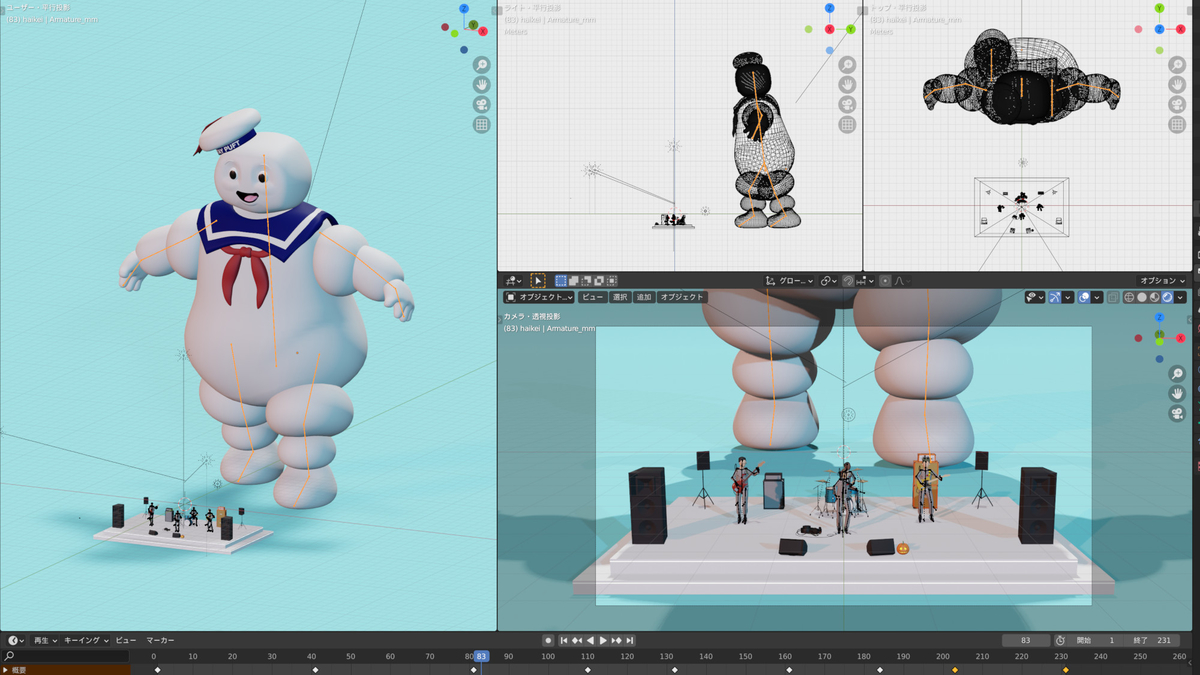Jump to previous keyframe
Screen dimensions: 1200x675
tap(577, 640)
